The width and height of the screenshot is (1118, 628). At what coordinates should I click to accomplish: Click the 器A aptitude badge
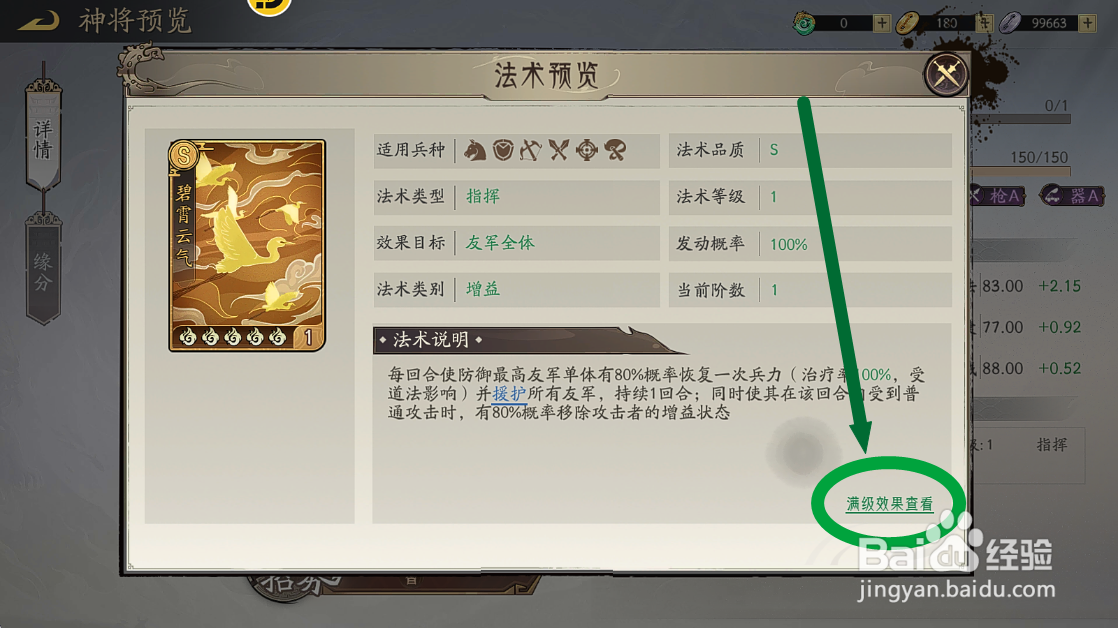pos(1072,195)
